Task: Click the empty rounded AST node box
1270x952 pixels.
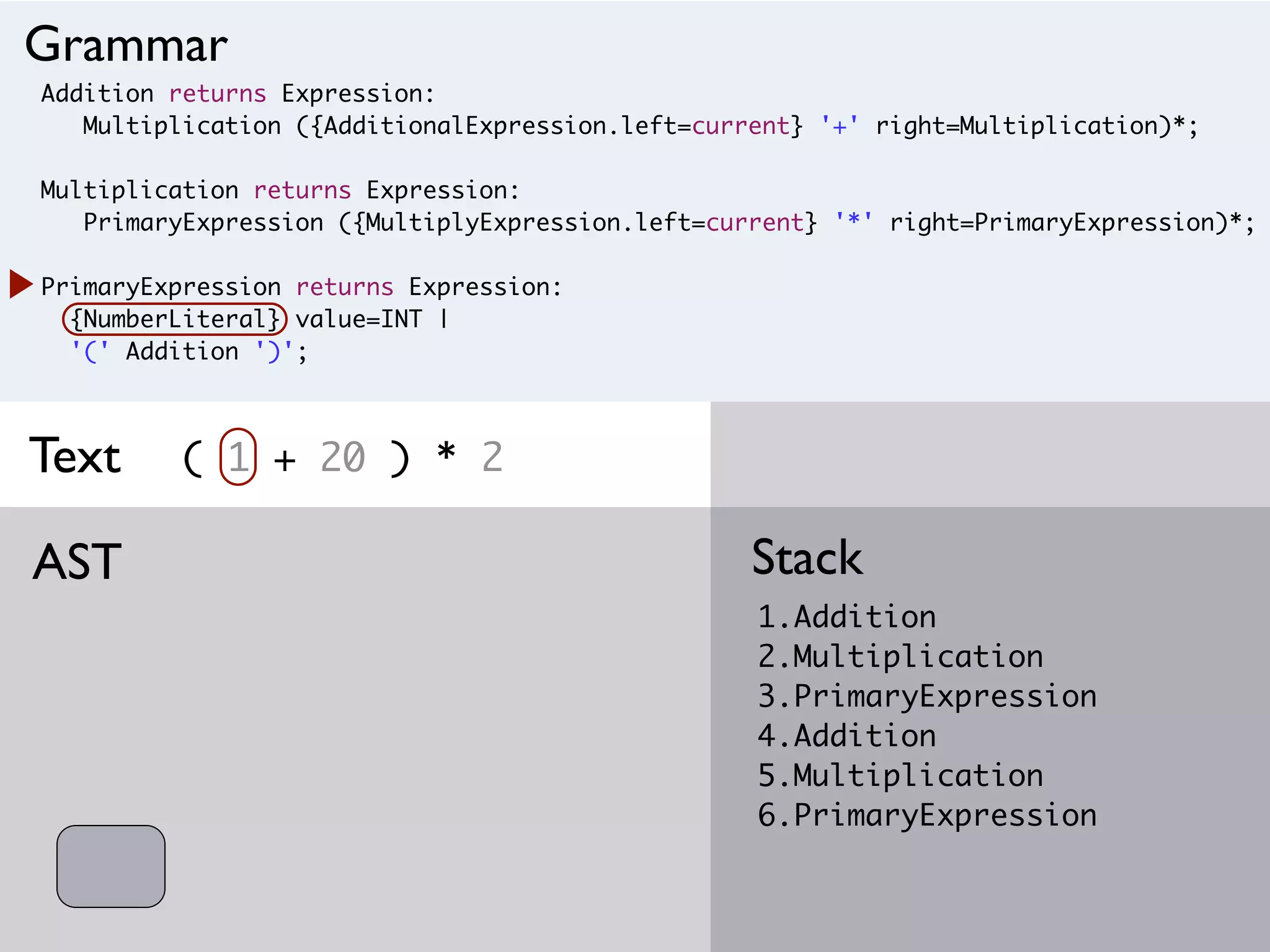Action: point(111,866)
